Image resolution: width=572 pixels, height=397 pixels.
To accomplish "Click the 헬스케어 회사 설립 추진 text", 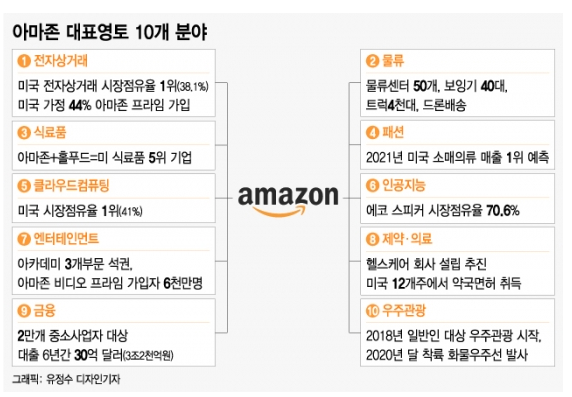I will coord(426,264).
